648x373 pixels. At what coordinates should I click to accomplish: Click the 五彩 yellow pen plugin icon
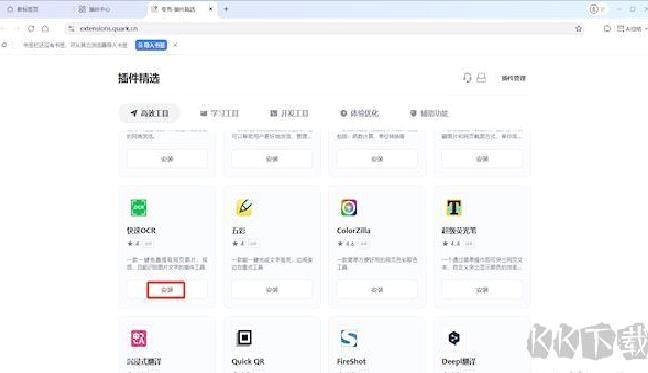pyautogui.click(x=244, y=208)
